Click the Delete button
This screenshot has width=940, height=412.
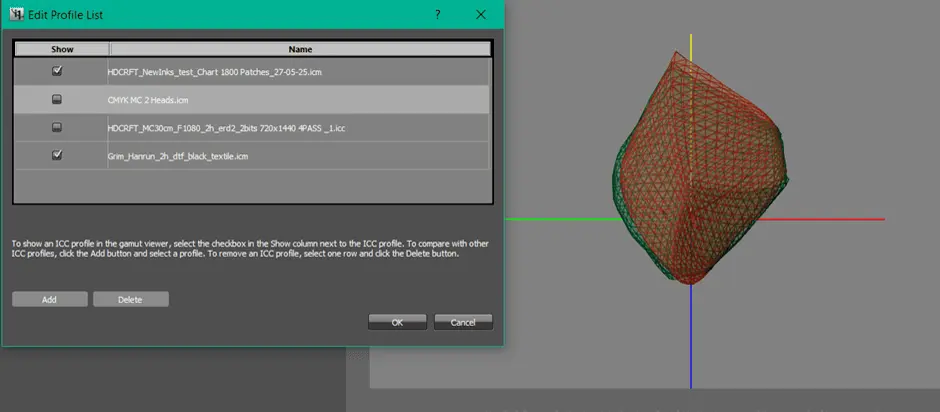(131, 299)
